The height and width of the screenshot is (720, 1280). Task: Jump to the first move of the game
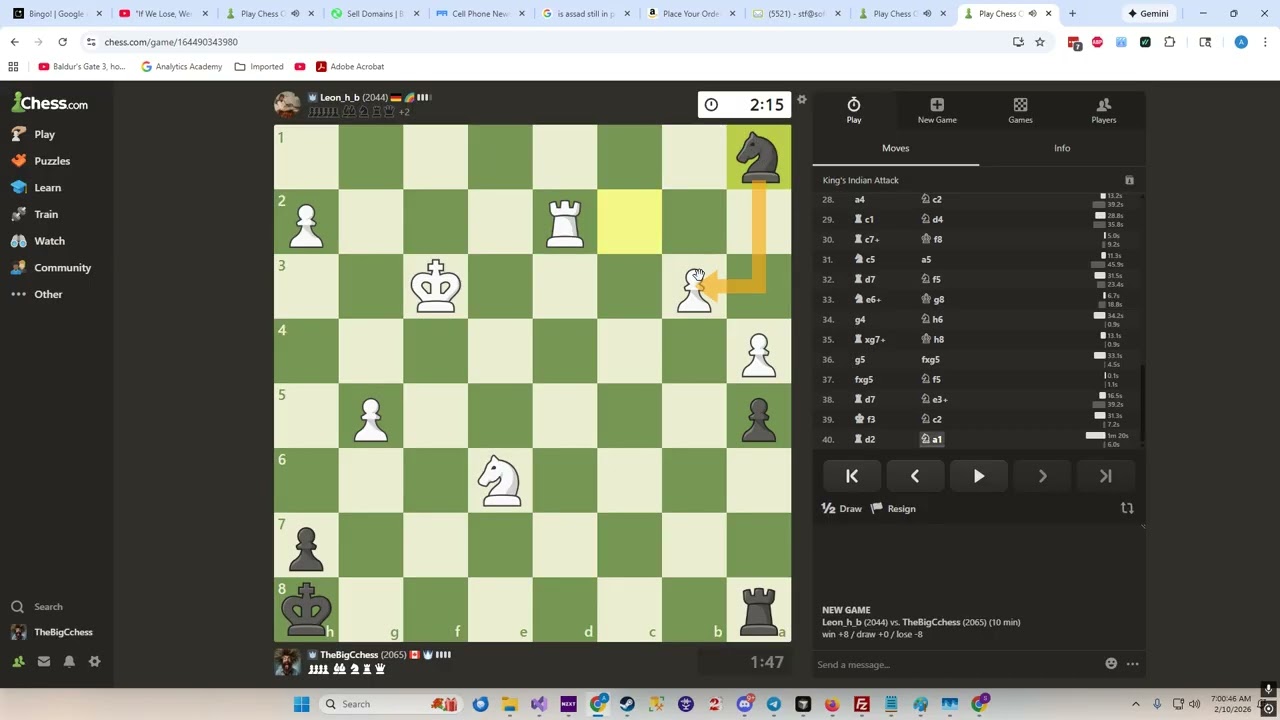pyautogui.click(x=852, y=477)
